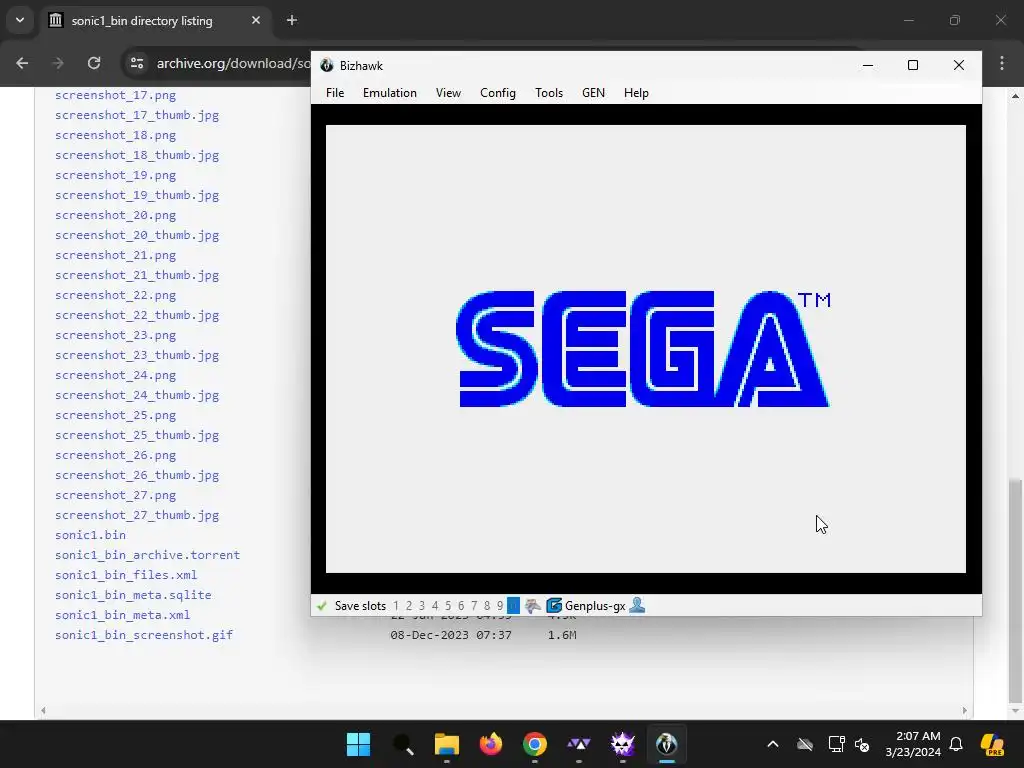This screenshot has height=768, width=1024.
Task: Open screenshot_17.png link
Action: 116,95
